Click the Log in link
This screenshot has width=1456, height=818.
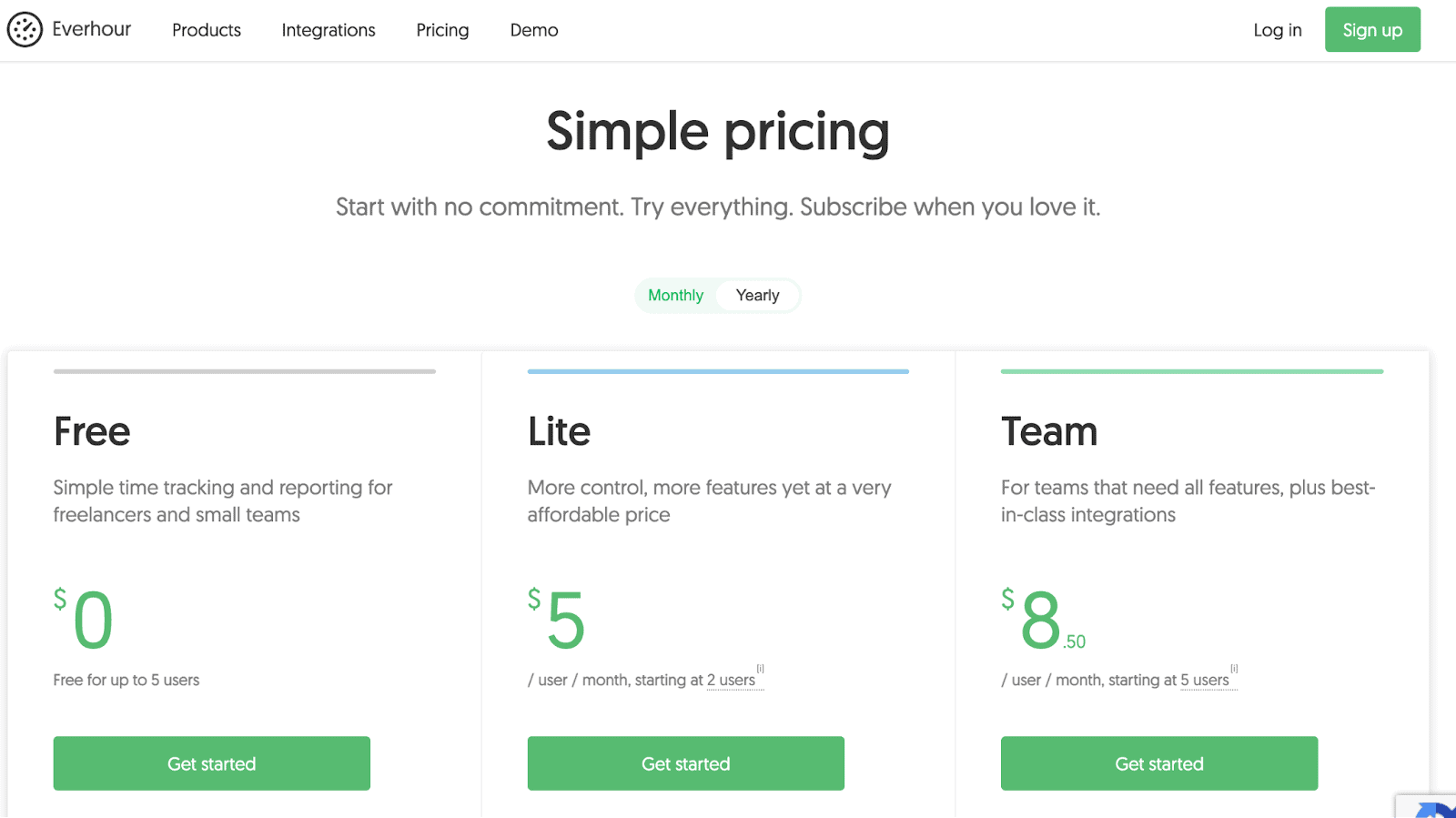point(1277,30)
